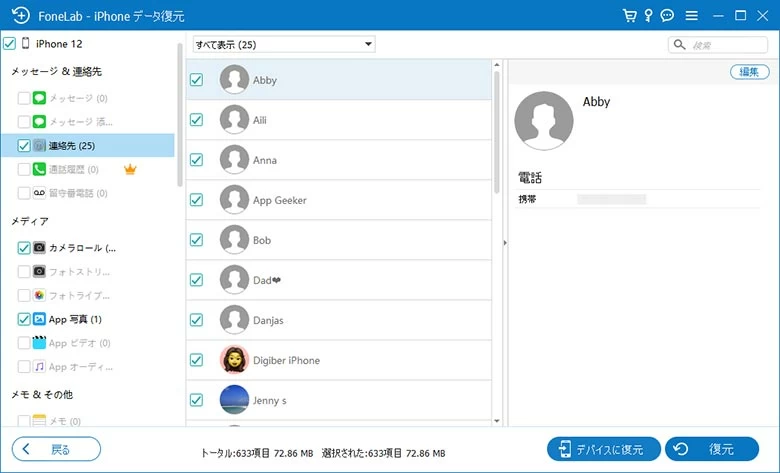Screen dimensions: 780x473
Task: Click Bob's avatar icon in the list
Action: (x=234, y=240)
